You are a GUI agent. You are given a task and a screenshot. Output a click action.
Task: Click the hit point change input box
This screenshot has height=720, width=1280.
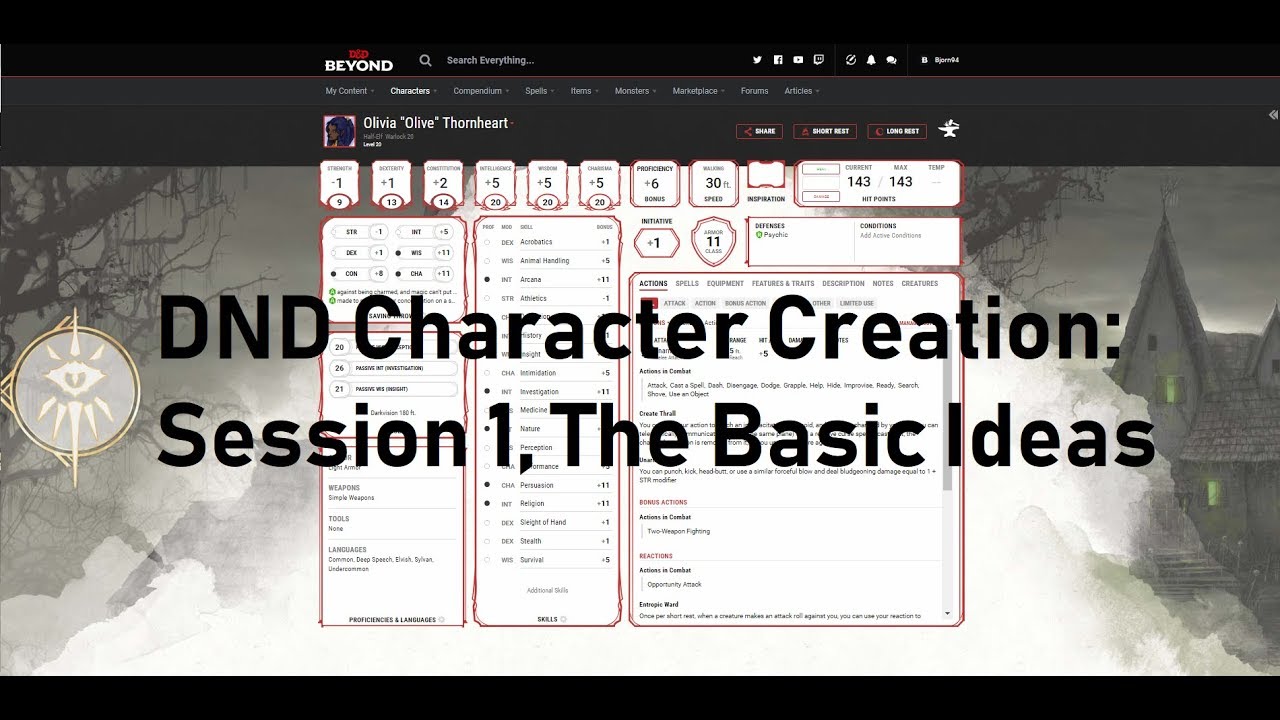click(x=820, y=183)
